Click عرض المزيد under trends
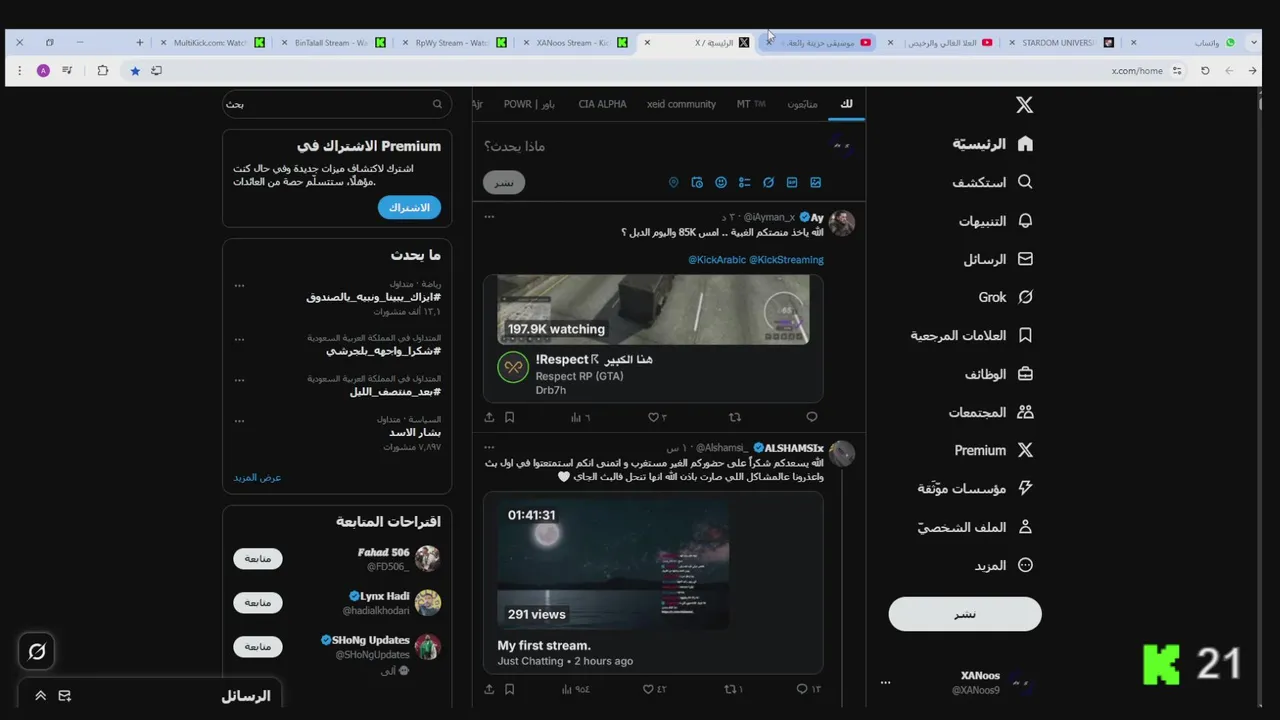1280x720 pixels. [258, 477]
